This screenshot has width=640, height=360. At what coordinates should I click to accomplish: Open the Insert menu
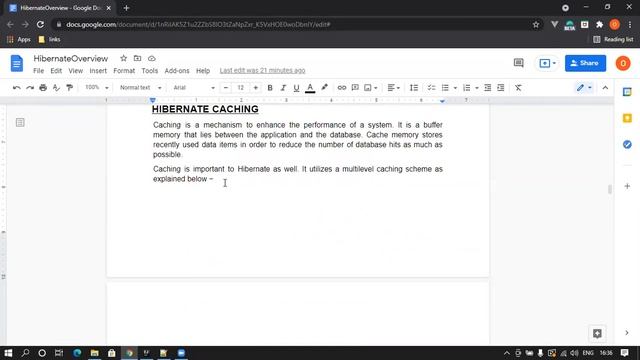(x=98, y=71)
